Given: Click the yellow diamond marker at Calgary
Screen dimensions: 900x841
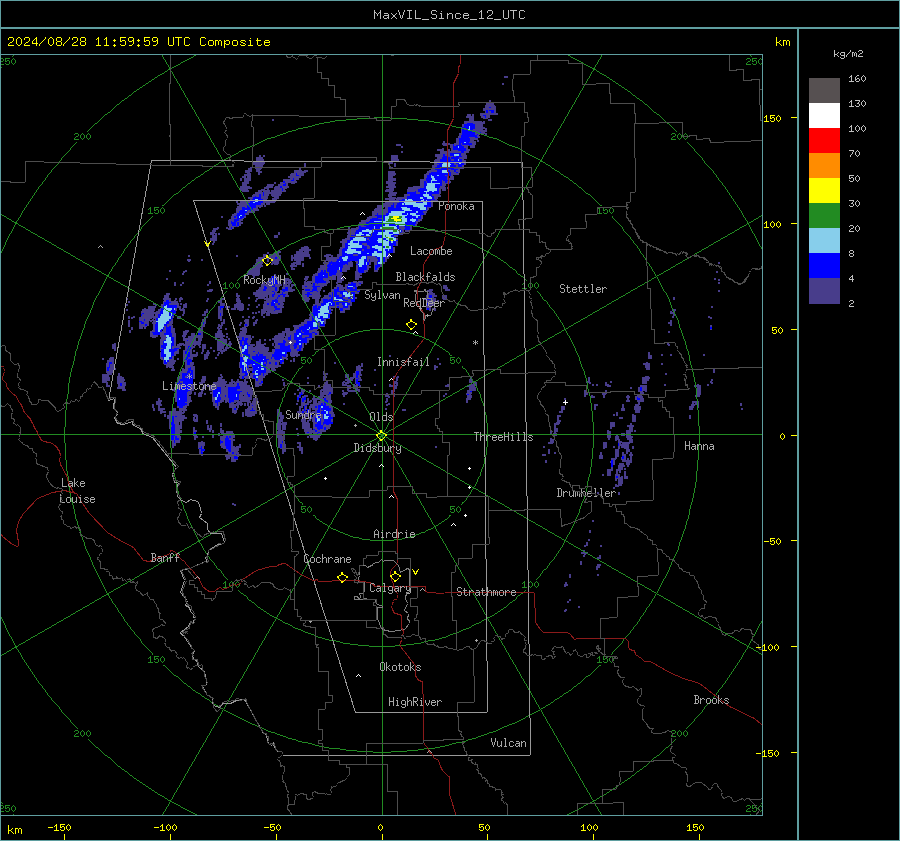Looking at the screenshot, I should click(395, 576).
